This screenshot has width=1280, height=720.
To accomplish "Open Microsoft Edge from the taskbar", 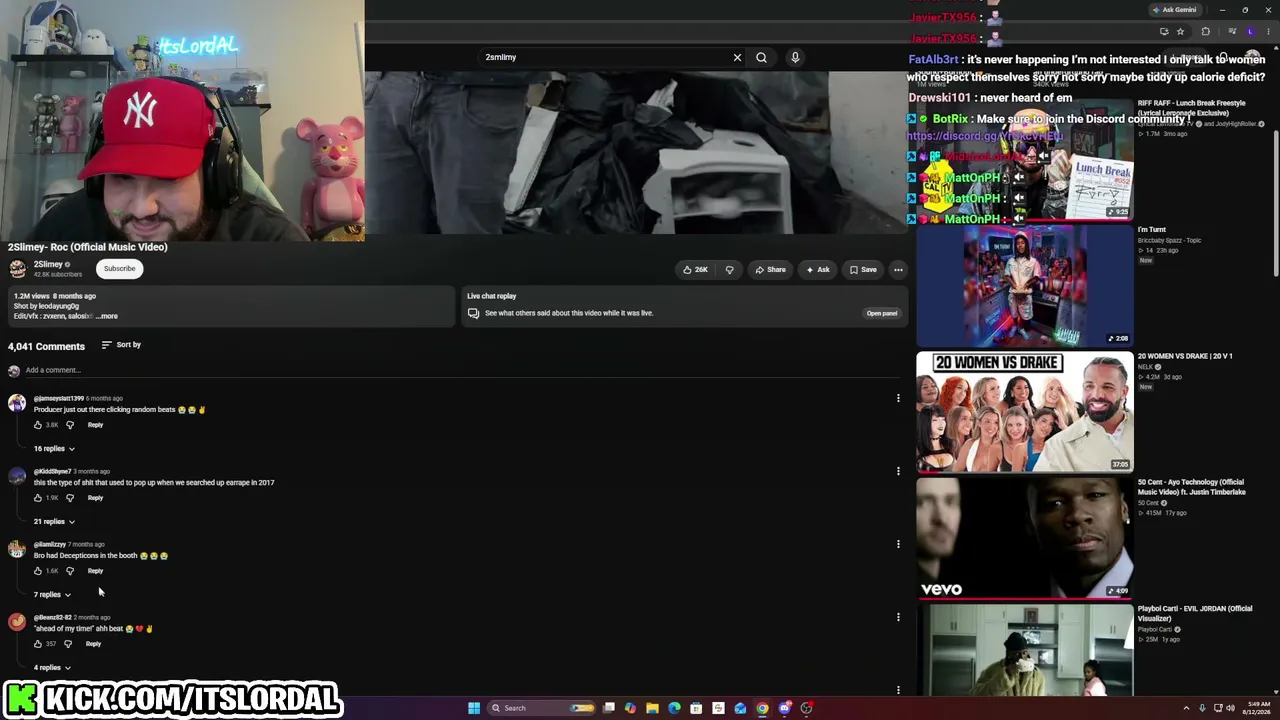I will pos(674,708).
